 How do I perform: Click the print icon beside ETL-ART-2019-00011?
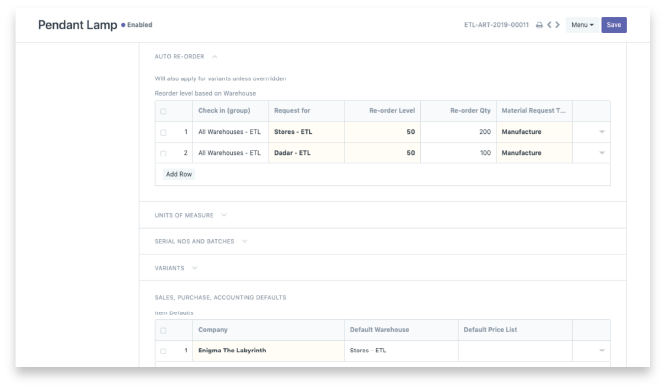[x=539, y=25]
